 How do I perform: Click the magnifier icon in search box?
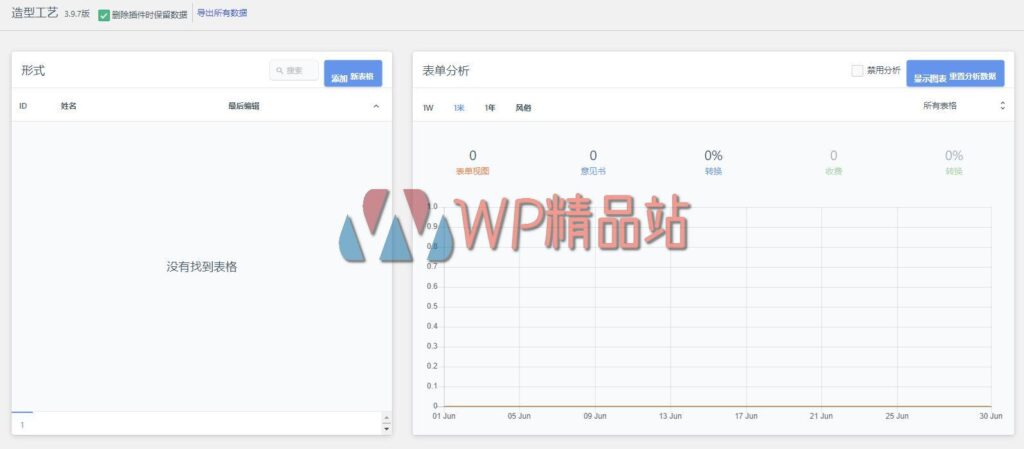(x=280, y=70)
